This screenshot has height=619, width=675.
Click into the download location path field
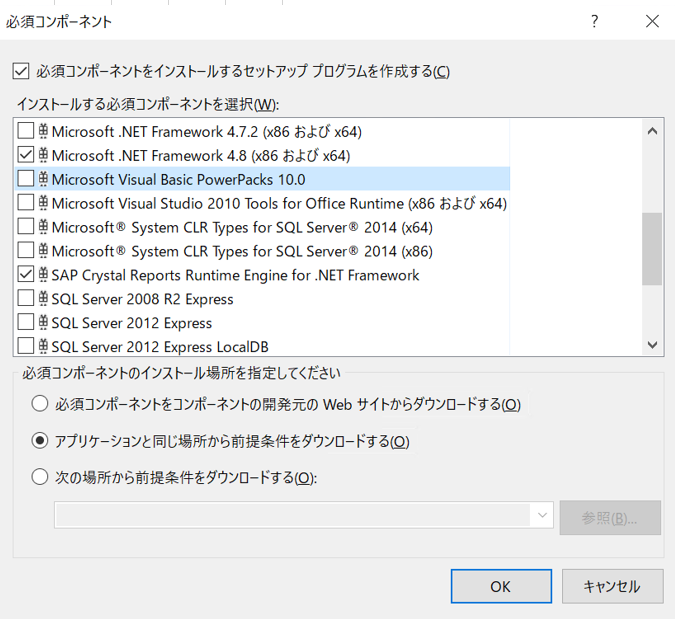293,515
